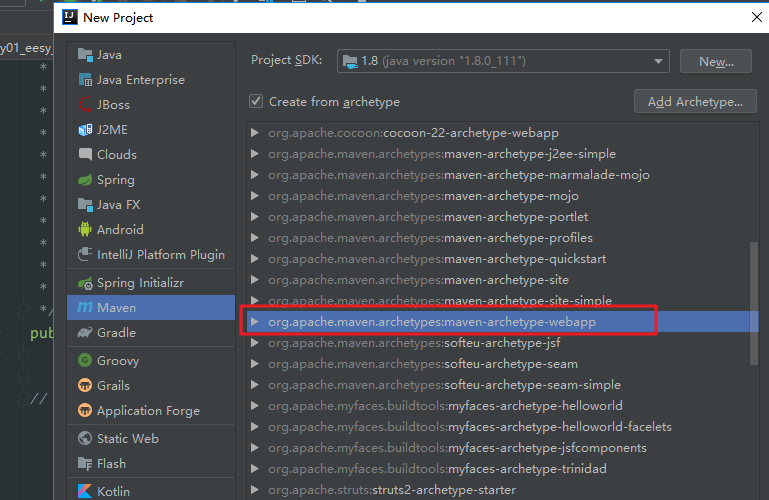Select maven-archetype-site archetype text
The width and height of the screenshot is (769, 500).
pyautogui.click(x=507, y=280)
